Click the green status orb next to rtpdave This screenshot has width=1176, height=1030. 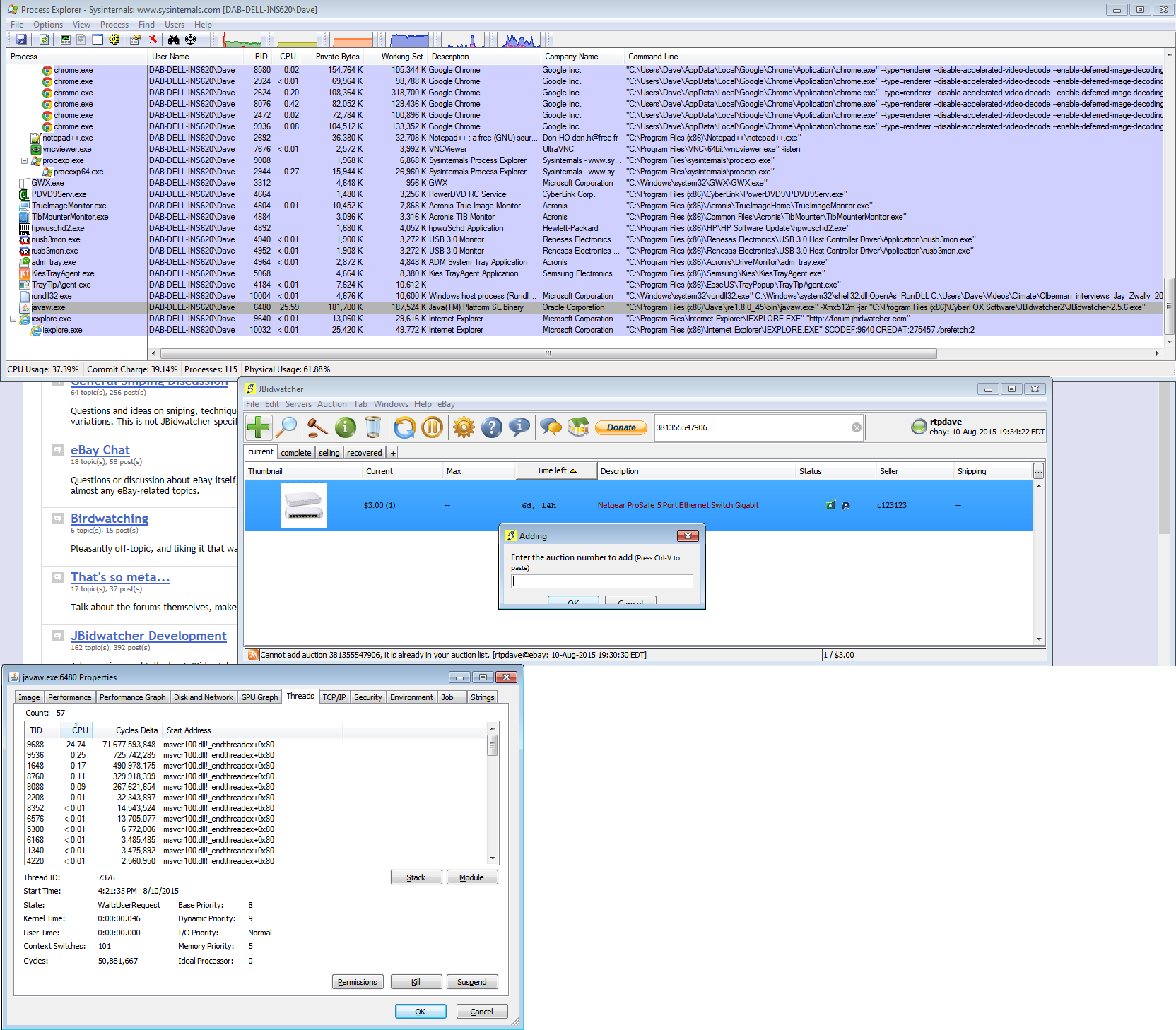(919, 426)
